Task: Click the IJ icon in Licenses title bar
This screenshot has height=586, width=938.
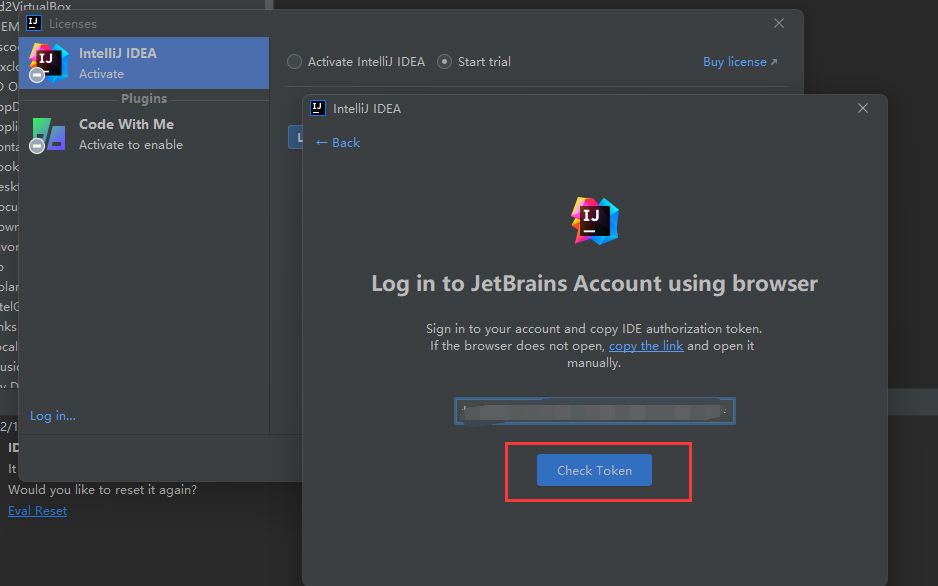Action: [34, 23]
